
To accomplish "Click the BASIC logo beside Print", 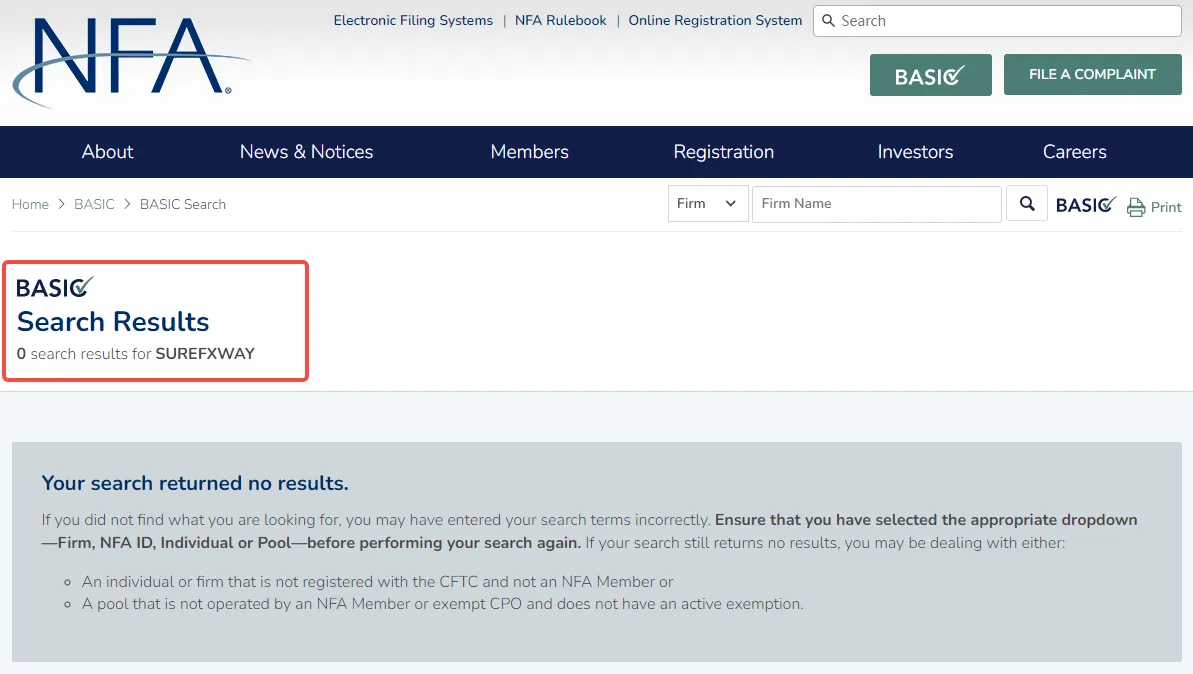I will tap(1086, 205).
